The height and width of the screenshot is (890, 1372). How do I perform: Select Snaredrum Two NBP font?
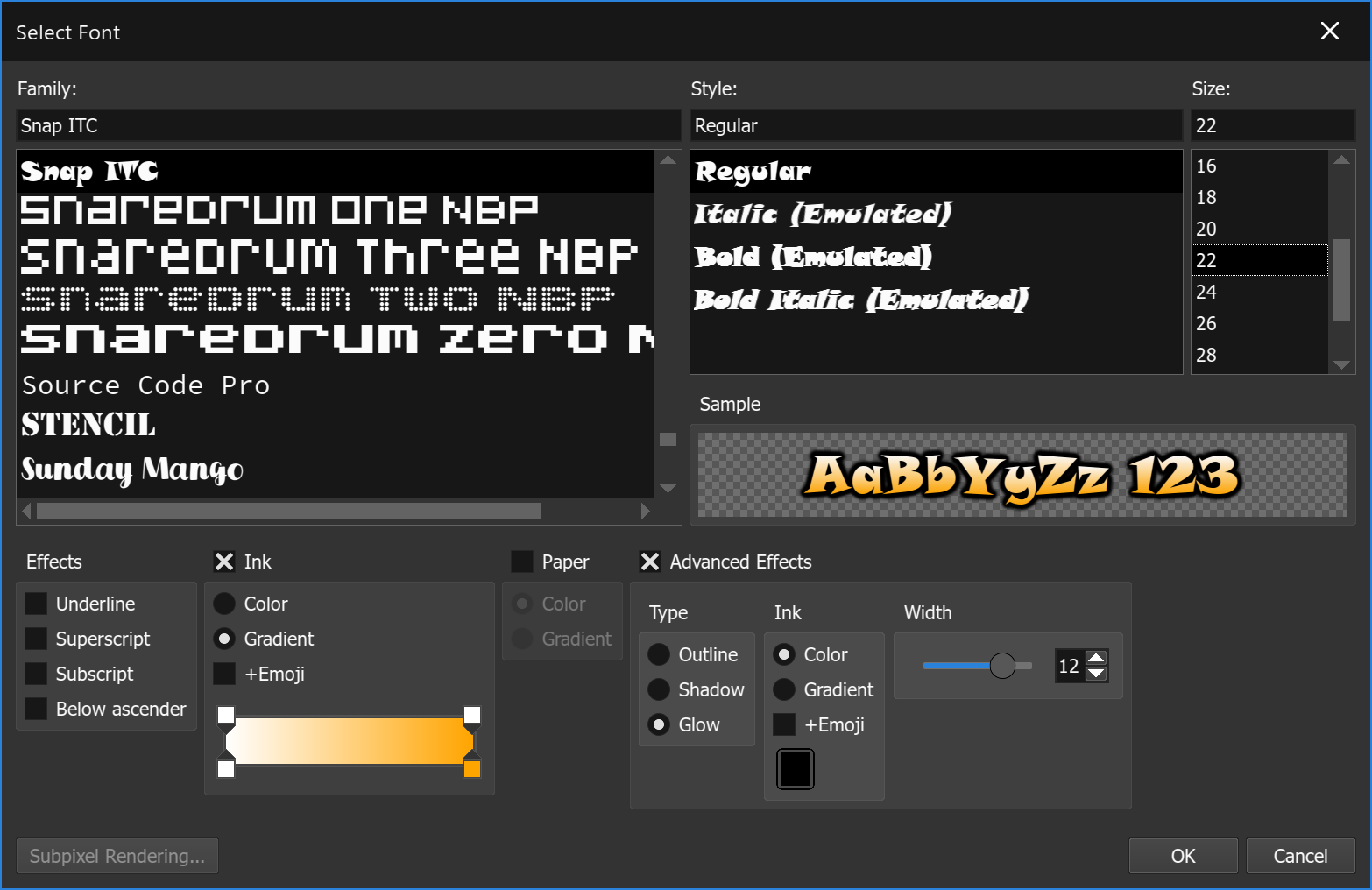(x=336, y=299)
